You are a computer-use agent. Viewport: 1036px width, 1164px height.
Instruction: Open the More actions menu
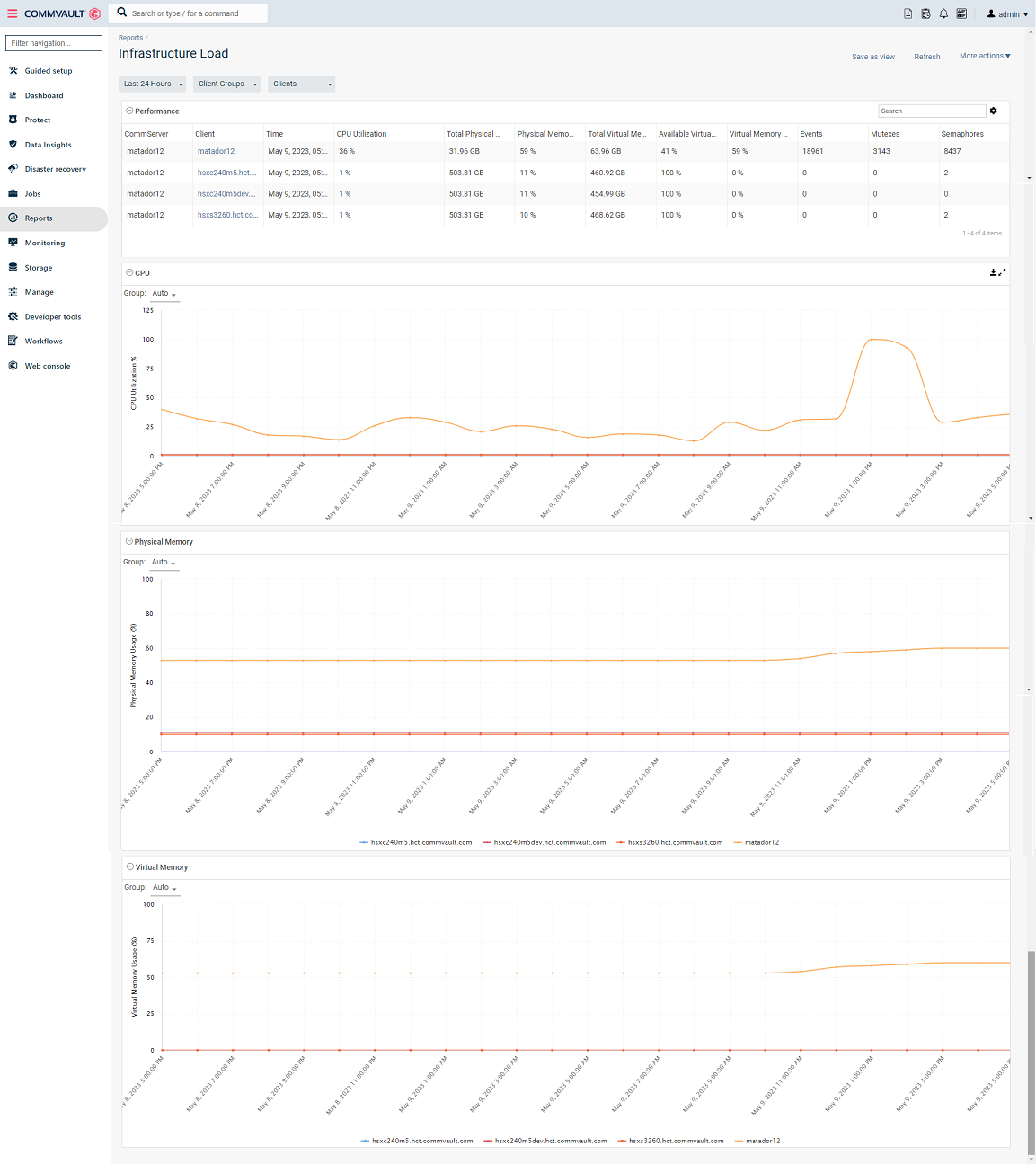point(984,56)
